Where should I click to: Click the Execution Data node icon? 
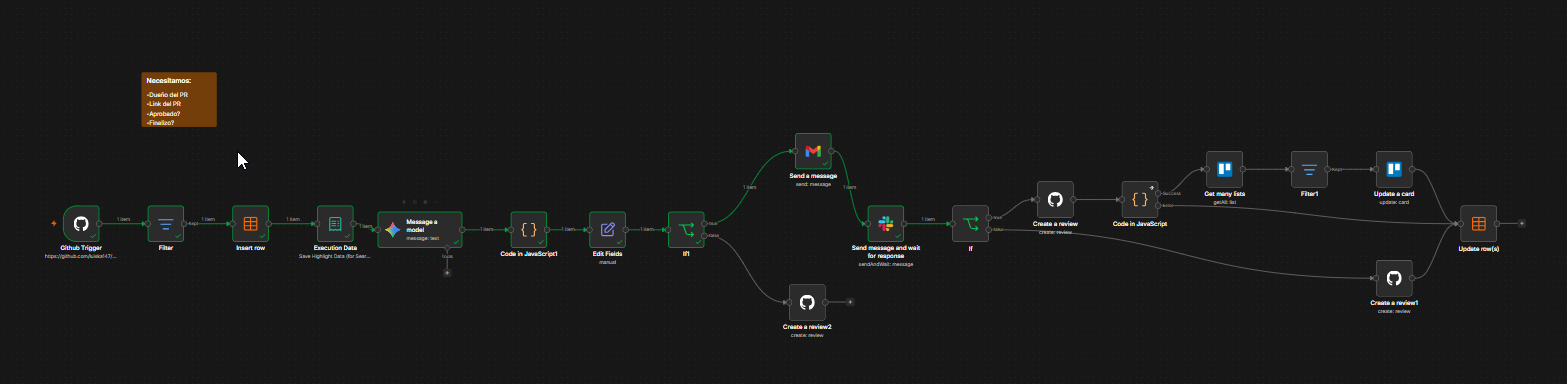tap(335, 225)
